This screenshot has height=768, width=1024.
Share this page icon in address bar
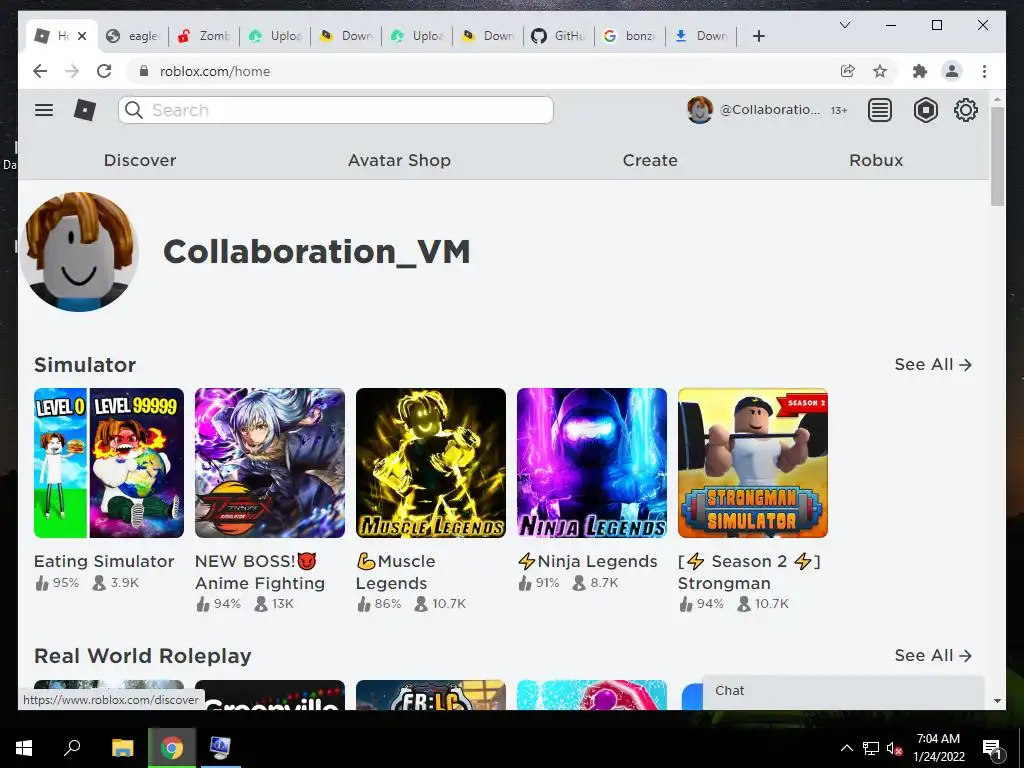click(x=848, y=71)
